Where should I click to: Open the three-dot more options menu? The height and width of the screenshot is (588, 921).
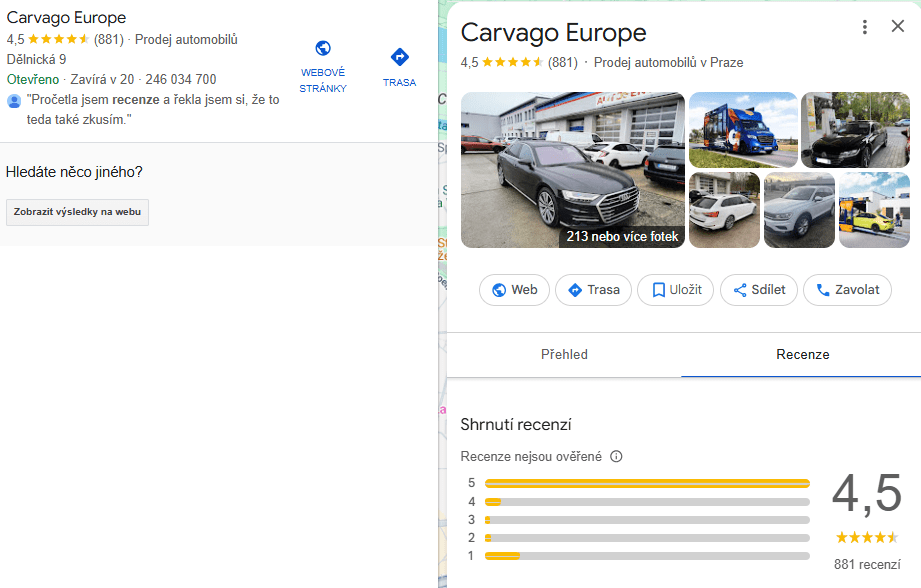pyautogui.click(x=865, y=27)
